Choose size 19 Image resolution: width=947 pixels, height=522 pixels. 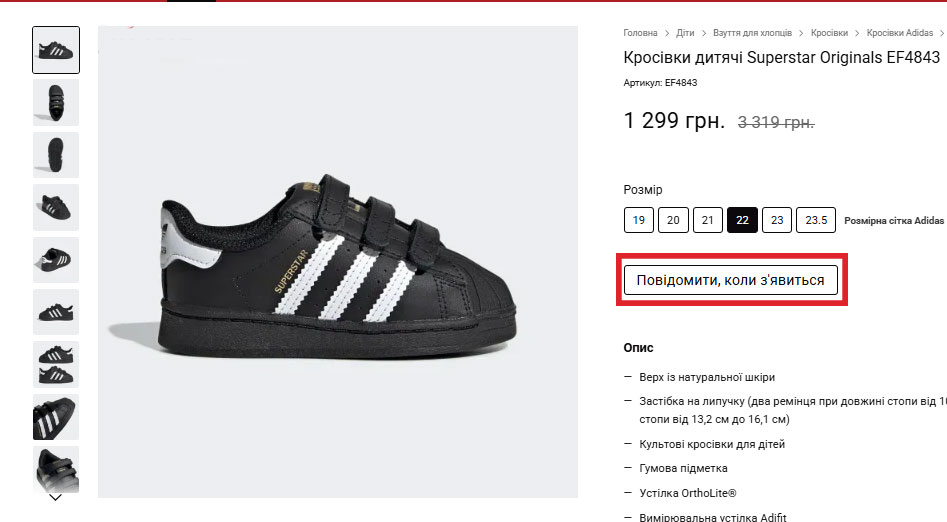[639, 220]
